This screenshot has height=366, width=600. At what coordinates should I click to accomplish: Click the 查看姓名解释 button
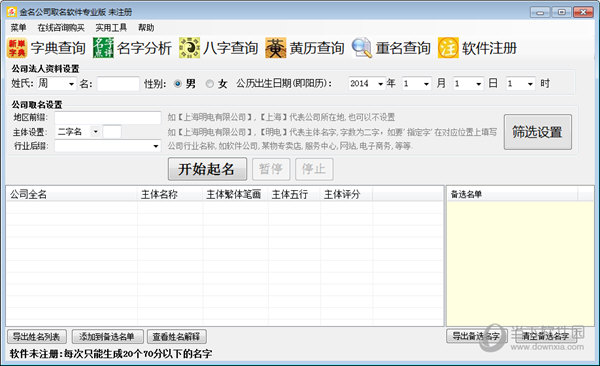(176, 337)
